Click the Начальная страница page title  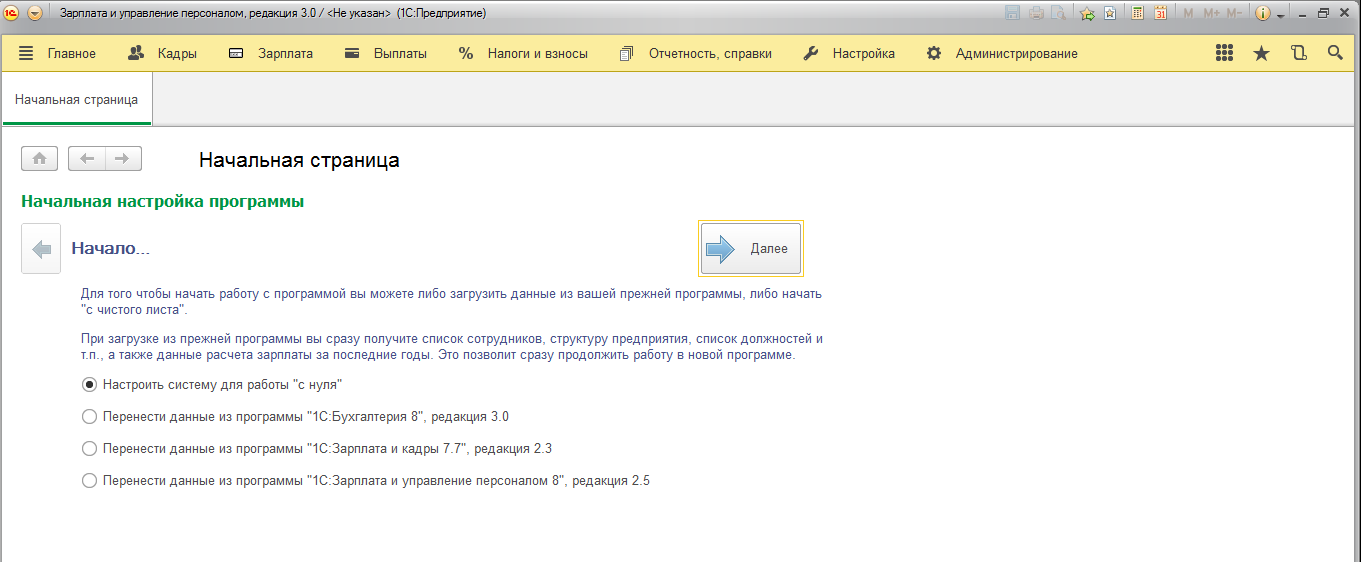299,160
